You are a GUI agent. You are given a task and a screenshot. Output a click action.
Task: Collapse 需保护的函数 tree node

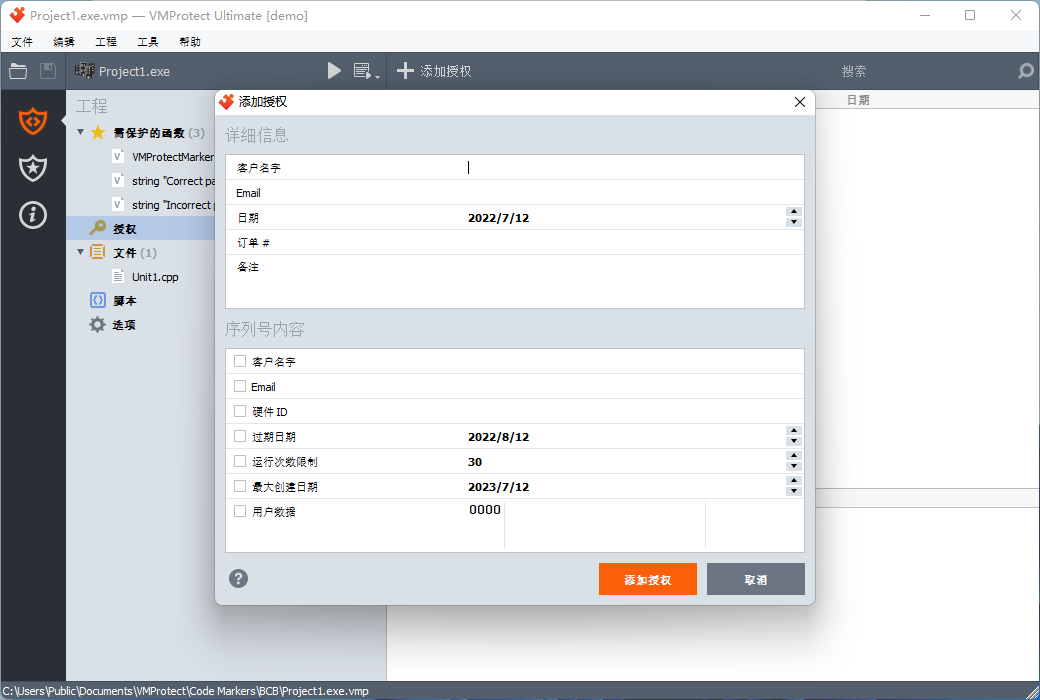[x=80, y=132]
